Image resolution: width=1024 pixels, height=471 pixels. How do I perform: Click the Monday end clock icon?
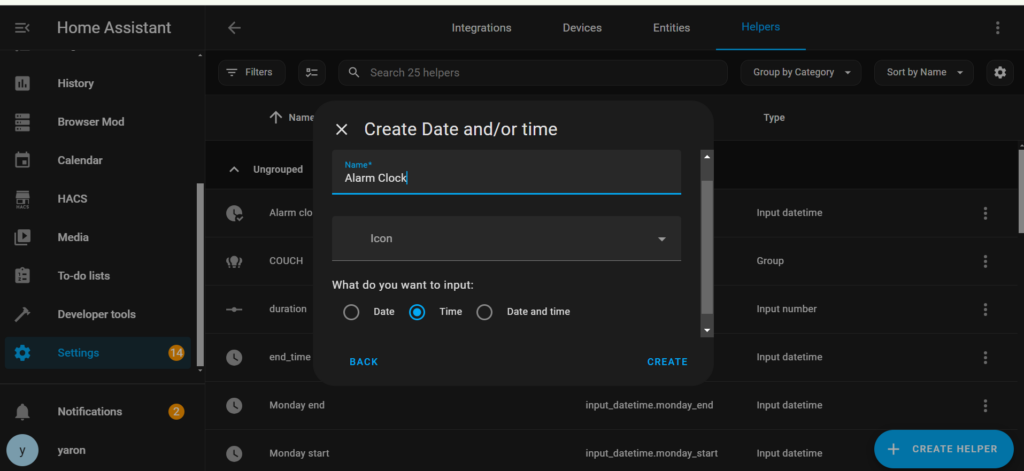pos(234,405)
